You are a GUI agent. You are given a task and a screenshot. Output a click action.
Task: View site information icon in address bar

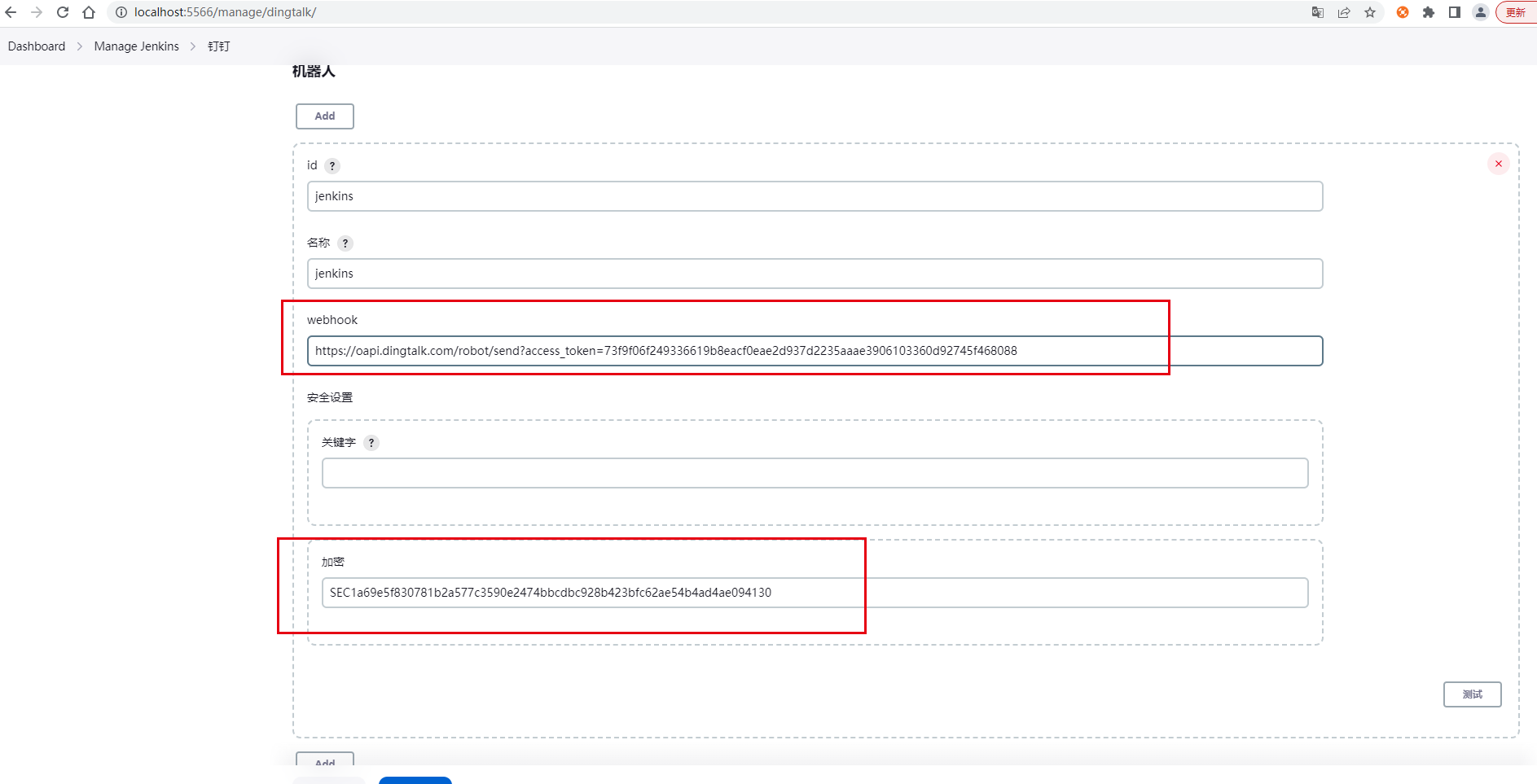121,12
